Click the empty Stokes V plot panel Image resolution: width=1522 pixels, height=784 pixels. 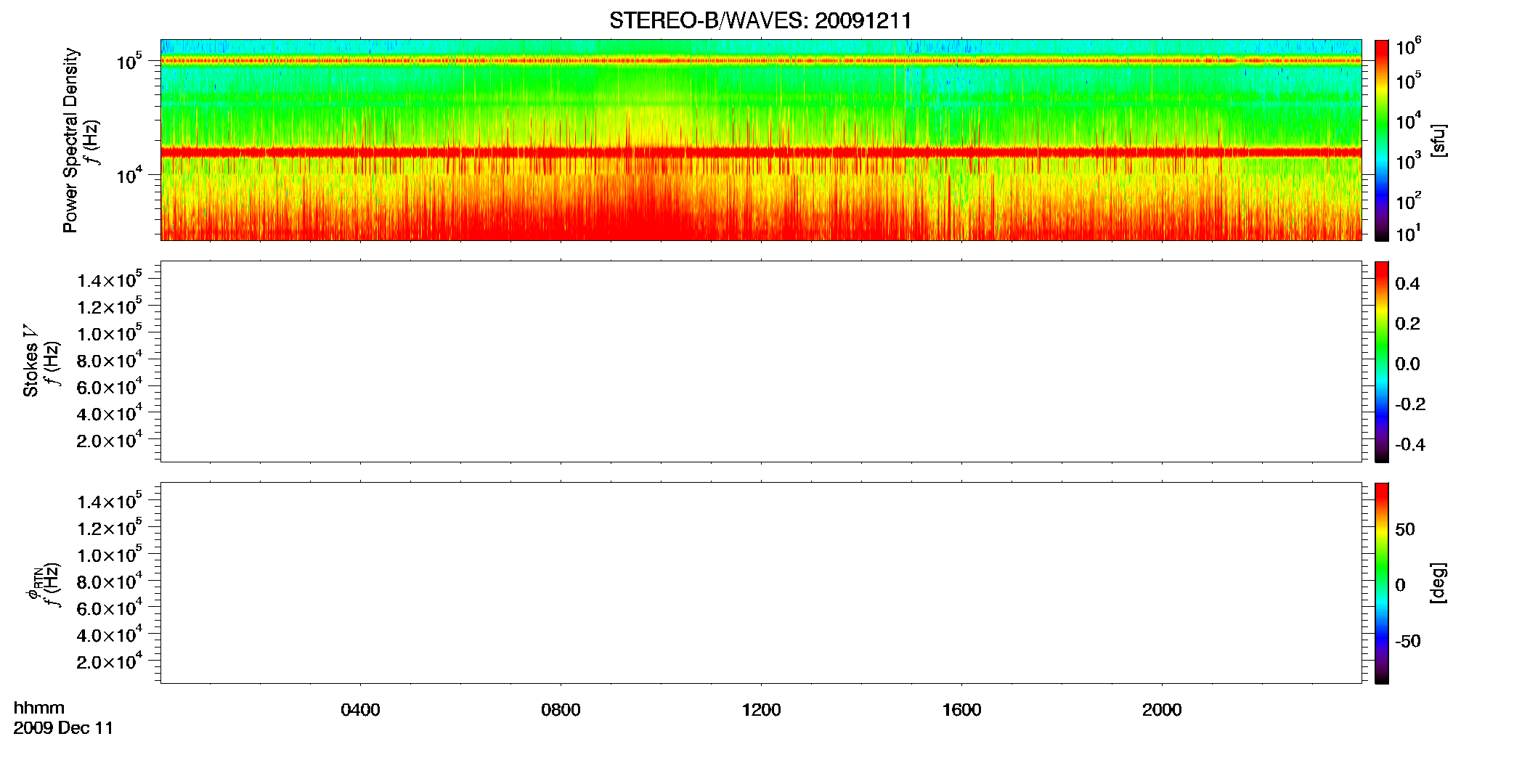760,362
